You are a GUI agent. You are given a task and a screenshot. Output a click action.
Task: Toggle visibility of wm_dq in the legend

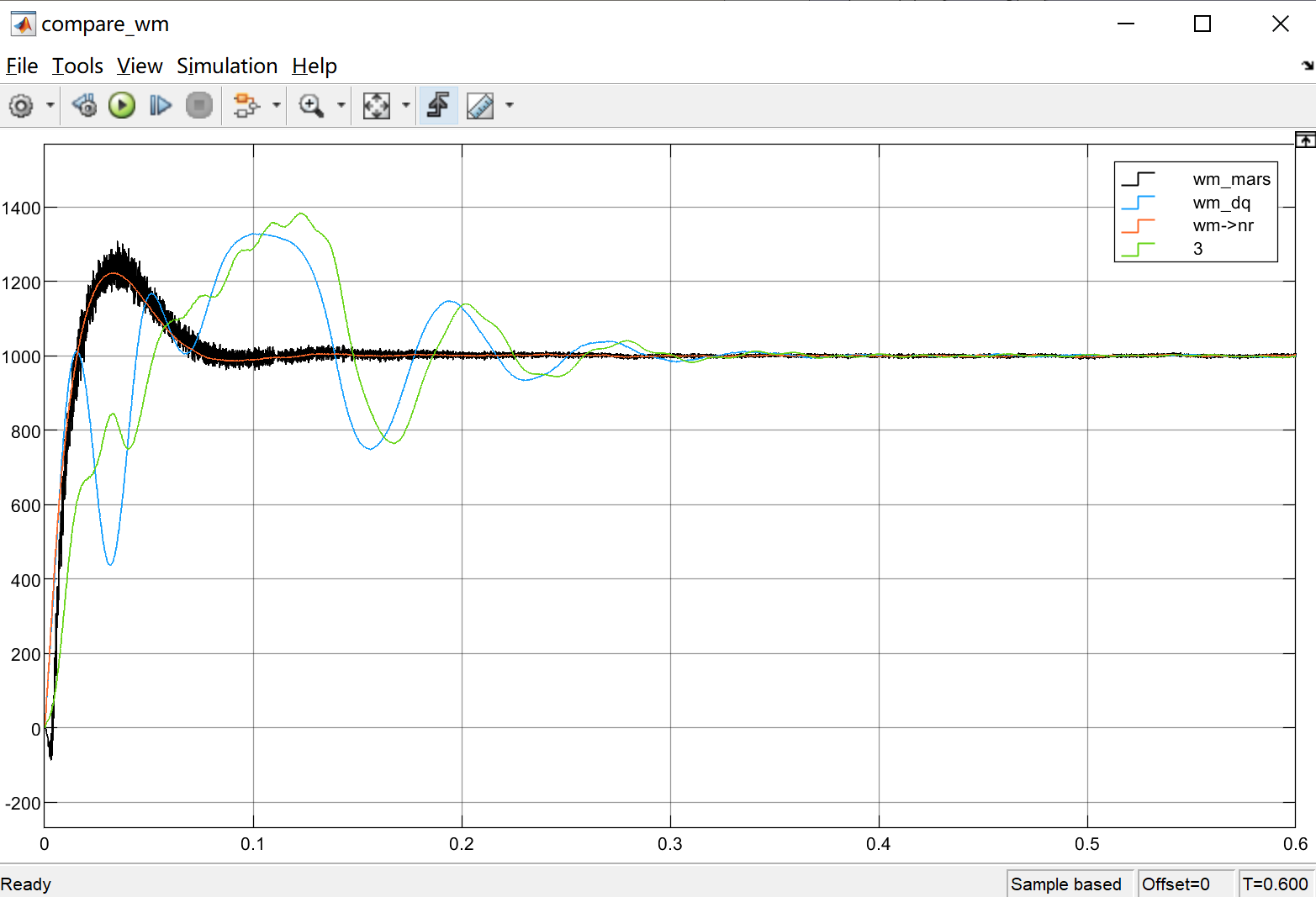tap(1221, 203)
